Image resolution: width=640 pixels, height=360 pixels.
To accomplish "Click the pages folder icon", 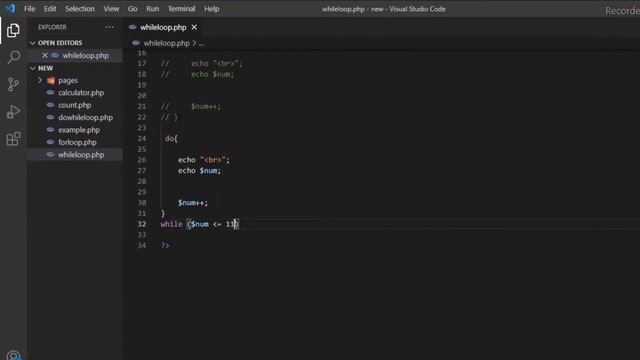I will pyautogui.click(x=51, y=80).
